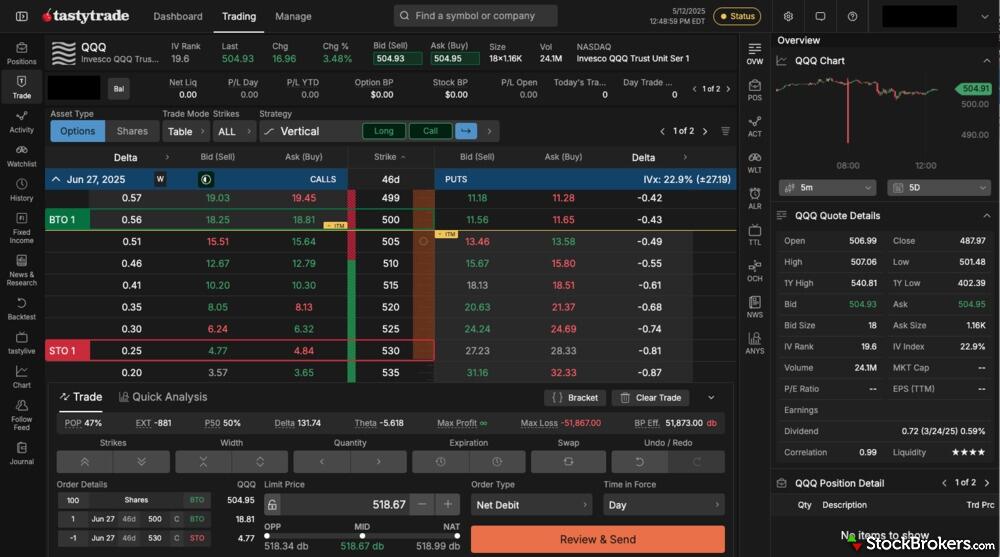This screenshot has width=1000, height=557.
Task: Open the Quick Analysis tab
Action: 163,397
